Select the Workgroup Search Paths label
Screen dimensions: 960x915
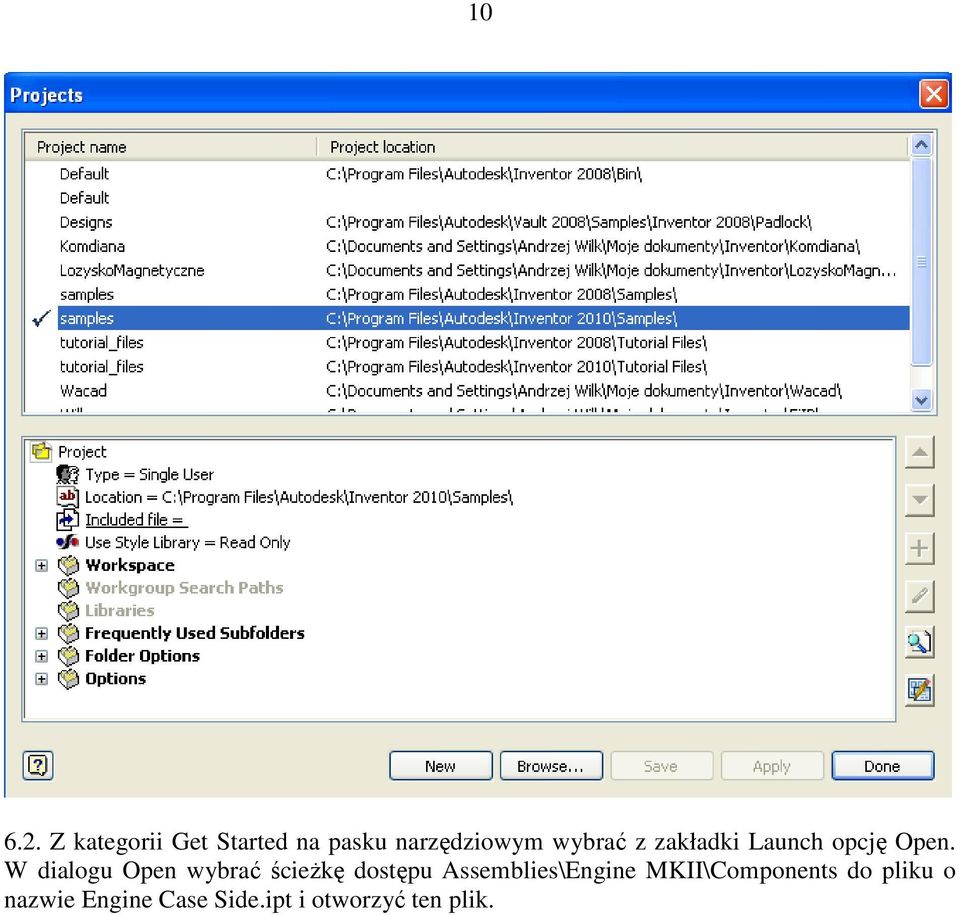(x=184, y=588)
